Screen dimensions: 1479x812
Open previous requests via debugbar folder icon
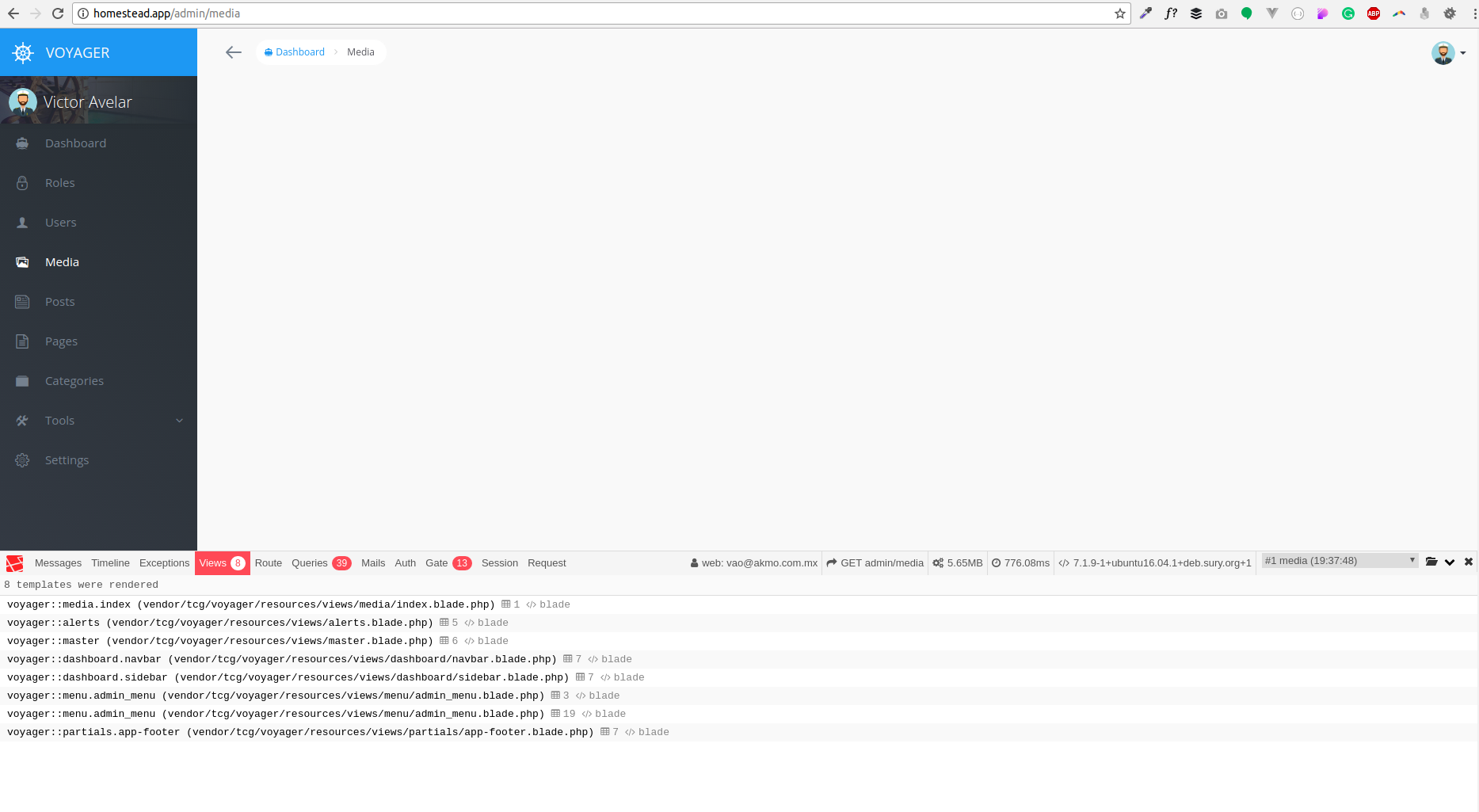1431,562
